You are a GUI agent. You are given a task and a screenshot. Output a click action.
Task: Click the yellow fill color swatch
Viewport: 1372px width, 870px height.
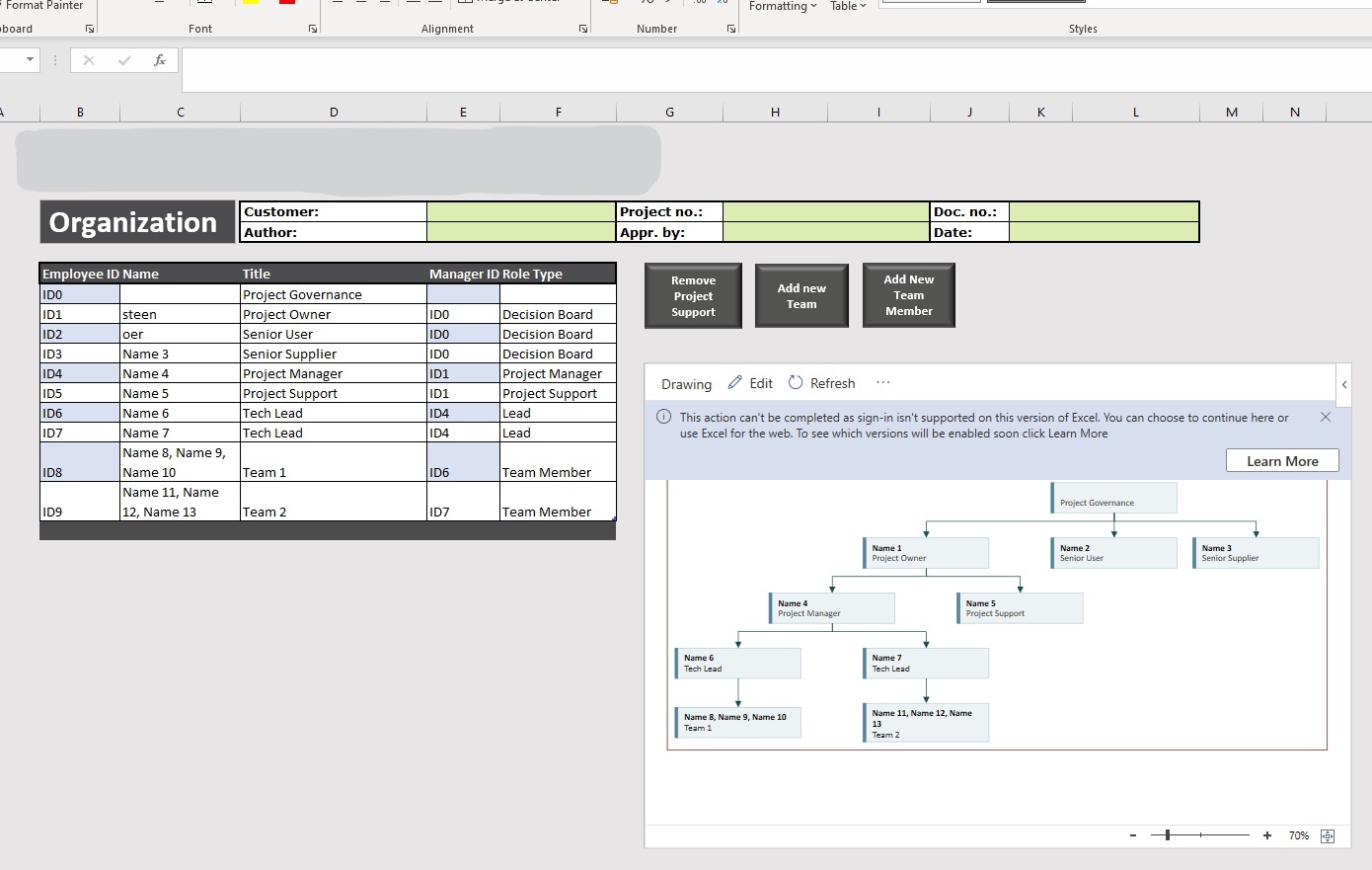[x=251, y=2]
